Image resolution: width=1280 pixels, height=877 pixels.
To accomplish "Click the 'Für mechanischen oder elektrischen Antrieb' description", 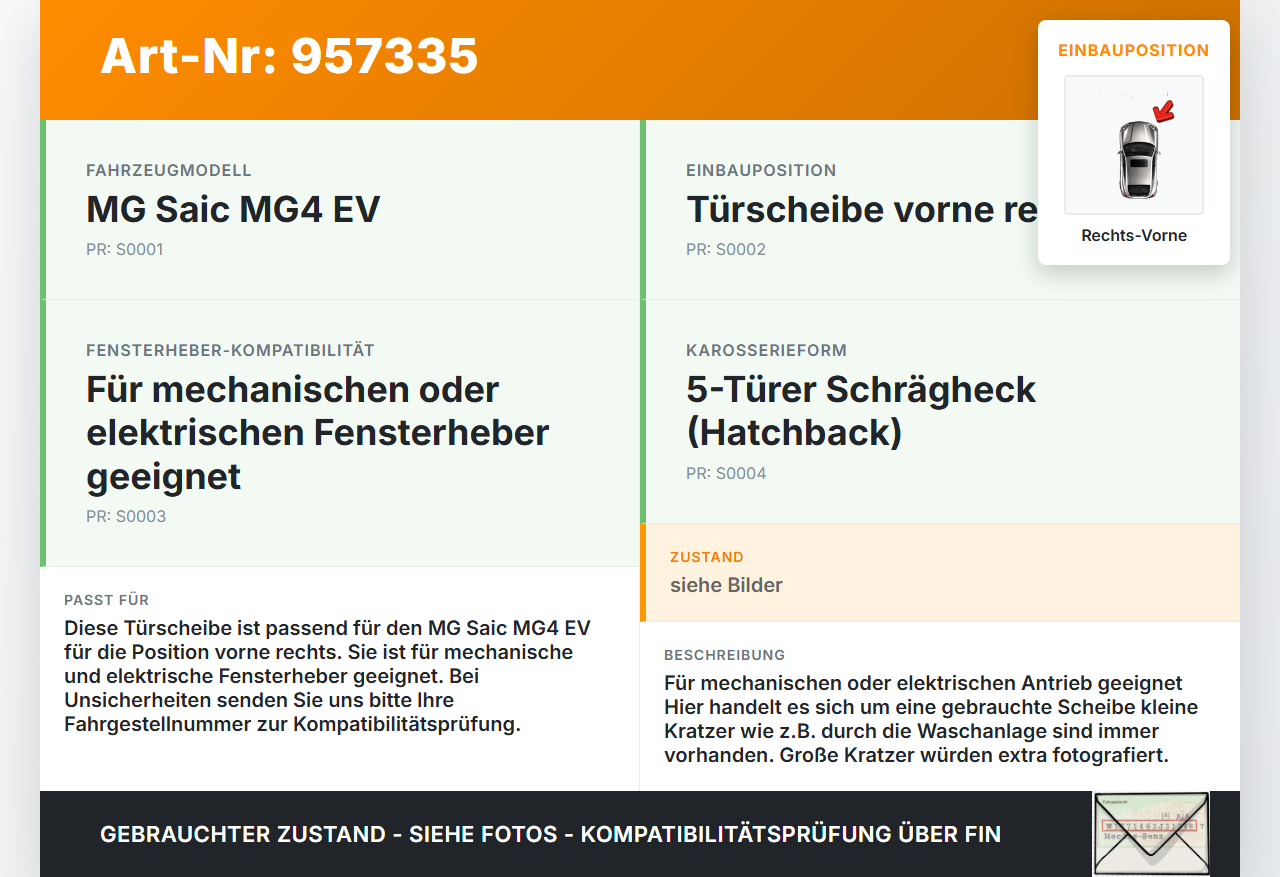I will [931, 719].
